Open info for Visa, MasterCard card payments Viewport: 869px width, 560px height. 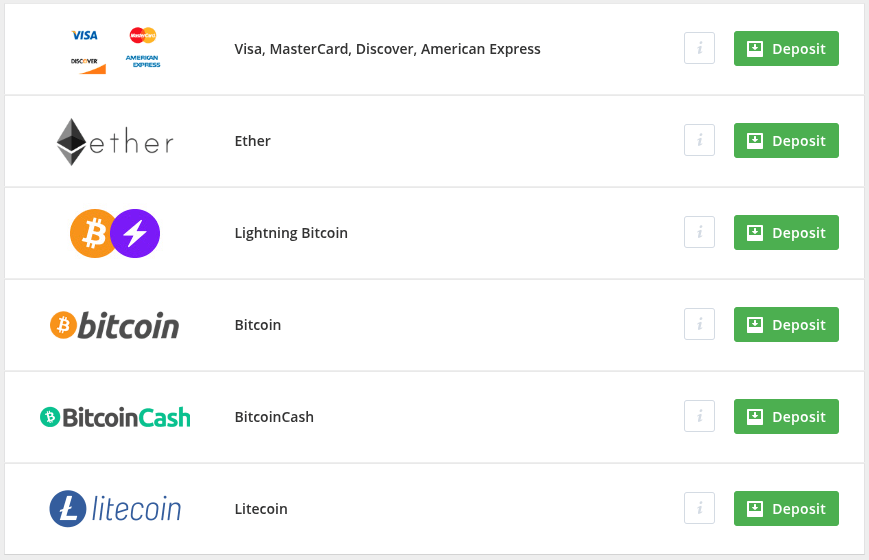click(x=699, y=49)
